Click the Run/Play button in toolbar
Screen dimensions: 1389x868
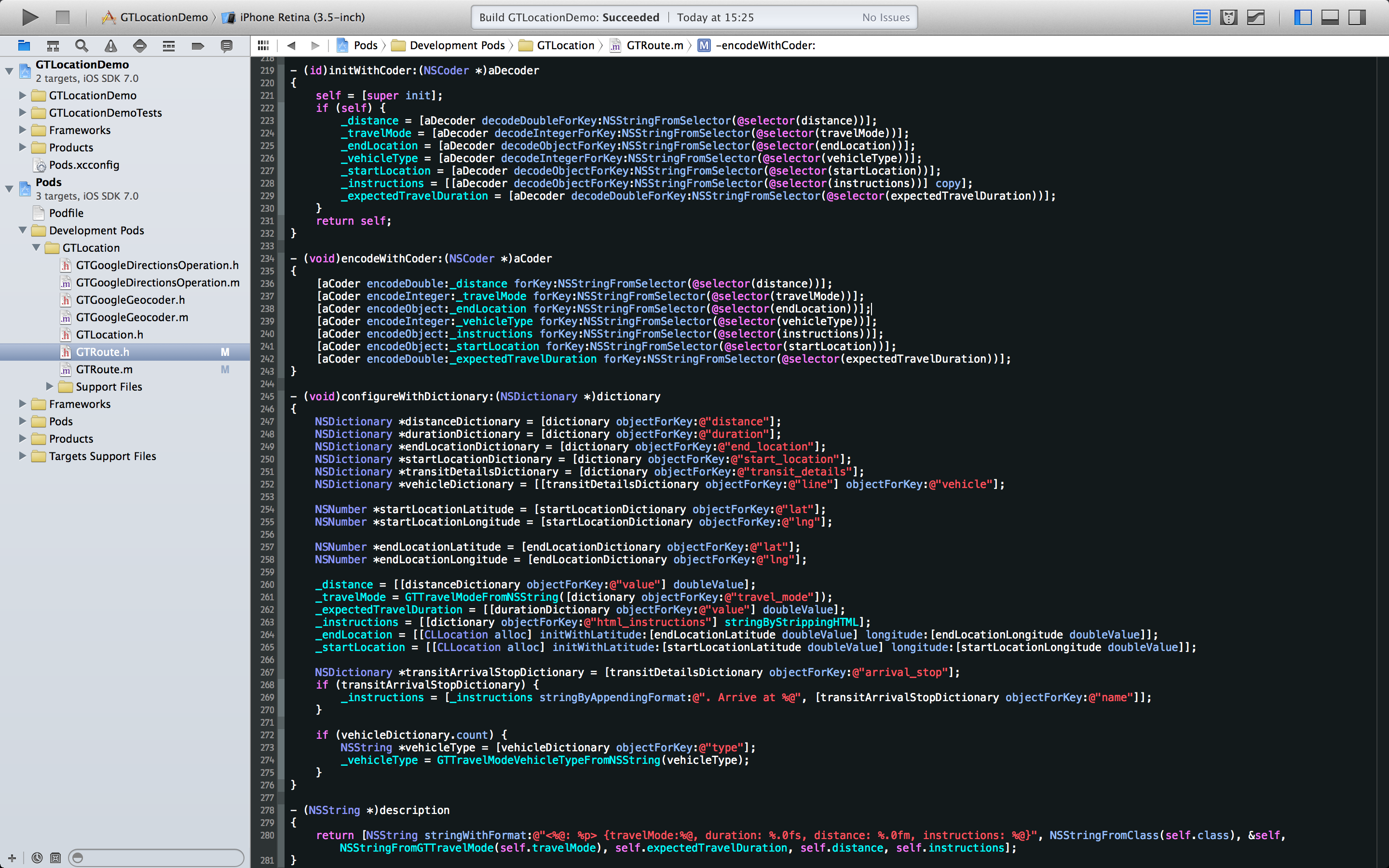click(x=29, y=17)
